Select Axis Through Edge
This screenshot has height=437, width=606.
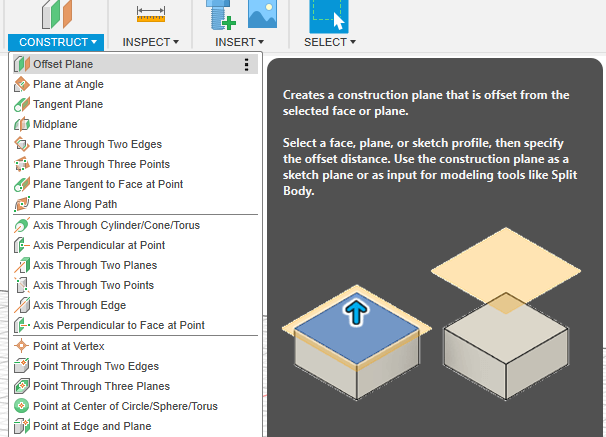pos(135,305)
